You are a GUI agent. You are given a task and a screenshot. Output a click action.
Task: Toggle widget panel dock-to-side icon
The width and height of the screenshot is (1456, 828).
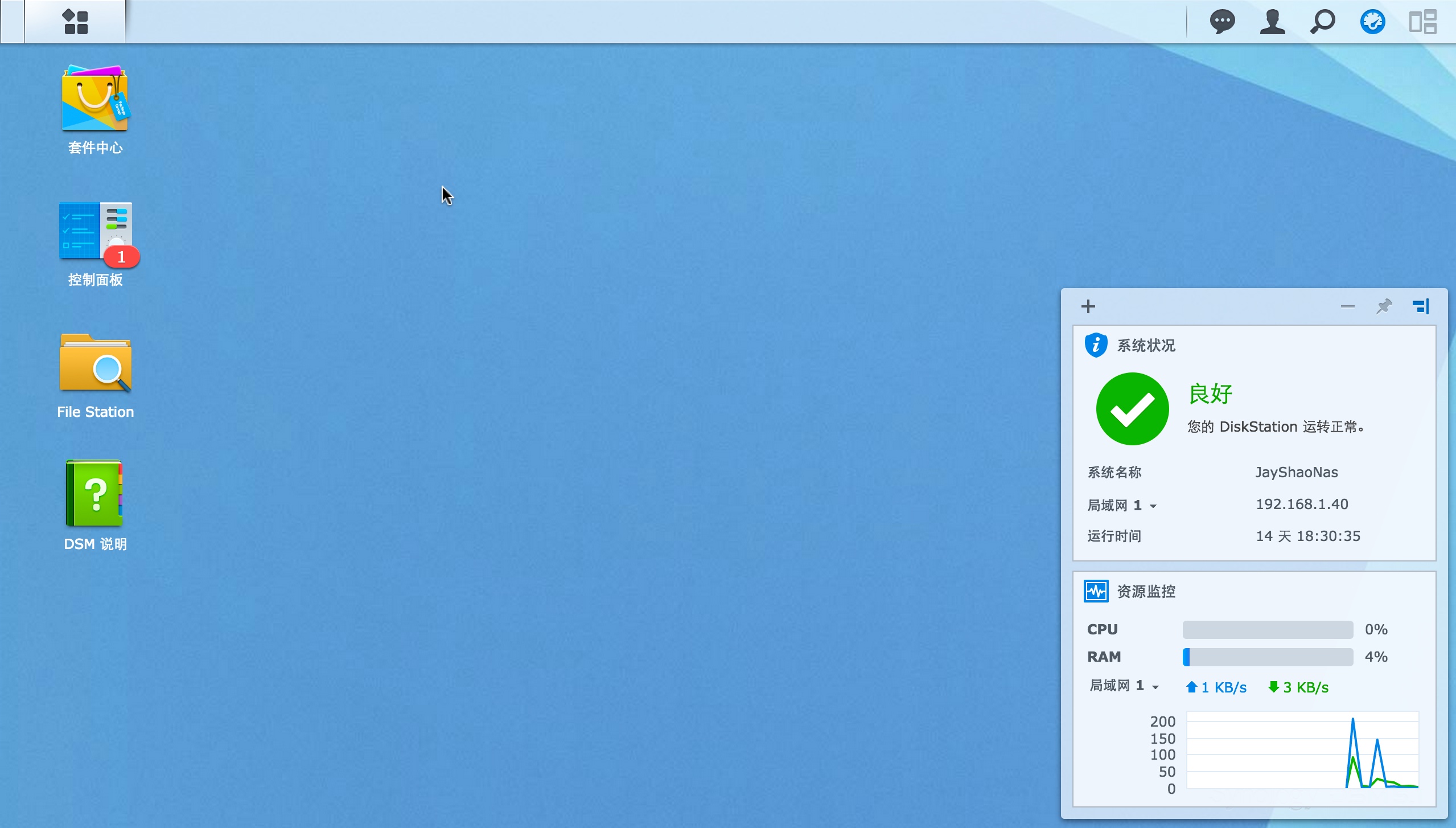click(x=1421, y=306)
